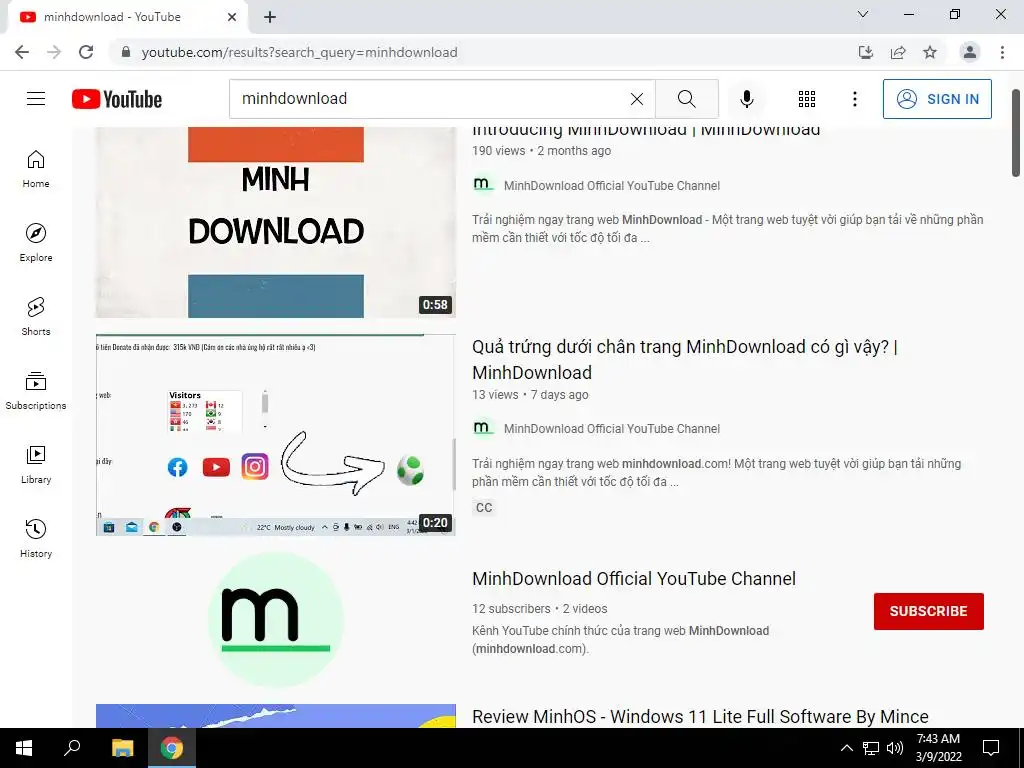Open the notification center
The height and width of the screenshot is (768, 1024).
pyautogui.click(x=991, y=748)
